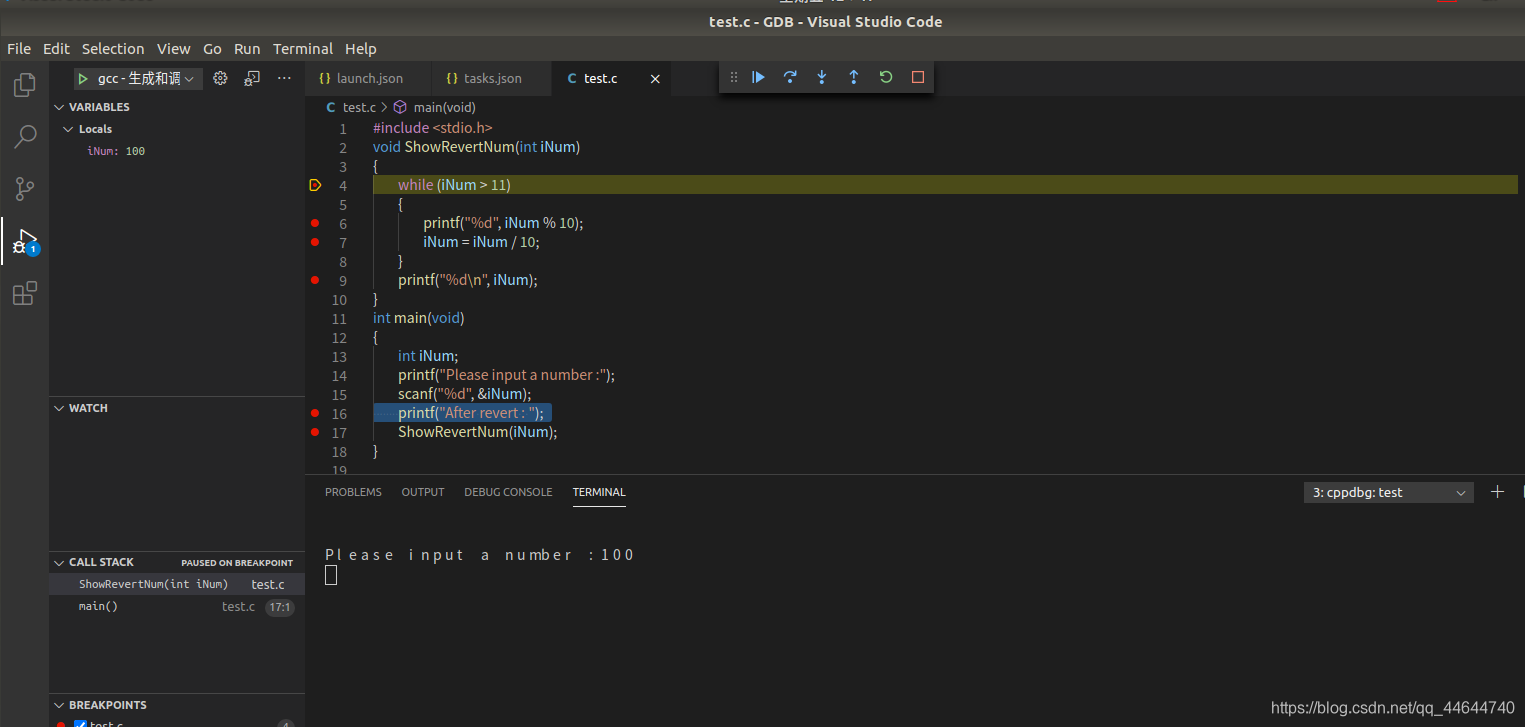Open the Selection menu
The height and width of the screenshot is (727, 1525).
click(113, 48)
